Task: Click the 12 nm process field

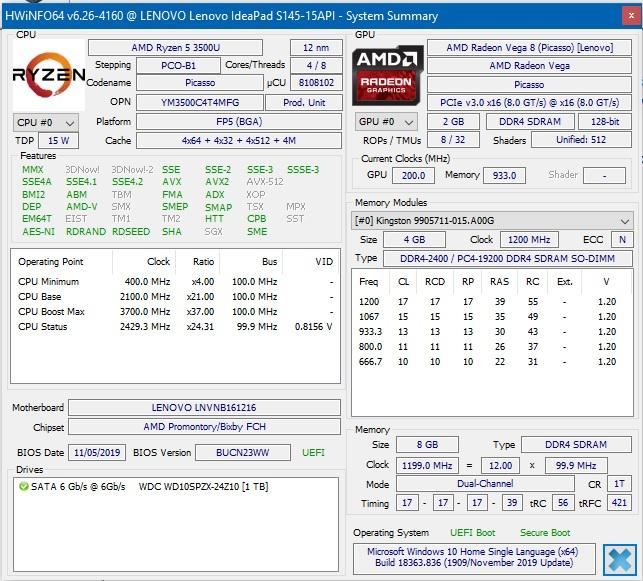Action: pos(316,48)
